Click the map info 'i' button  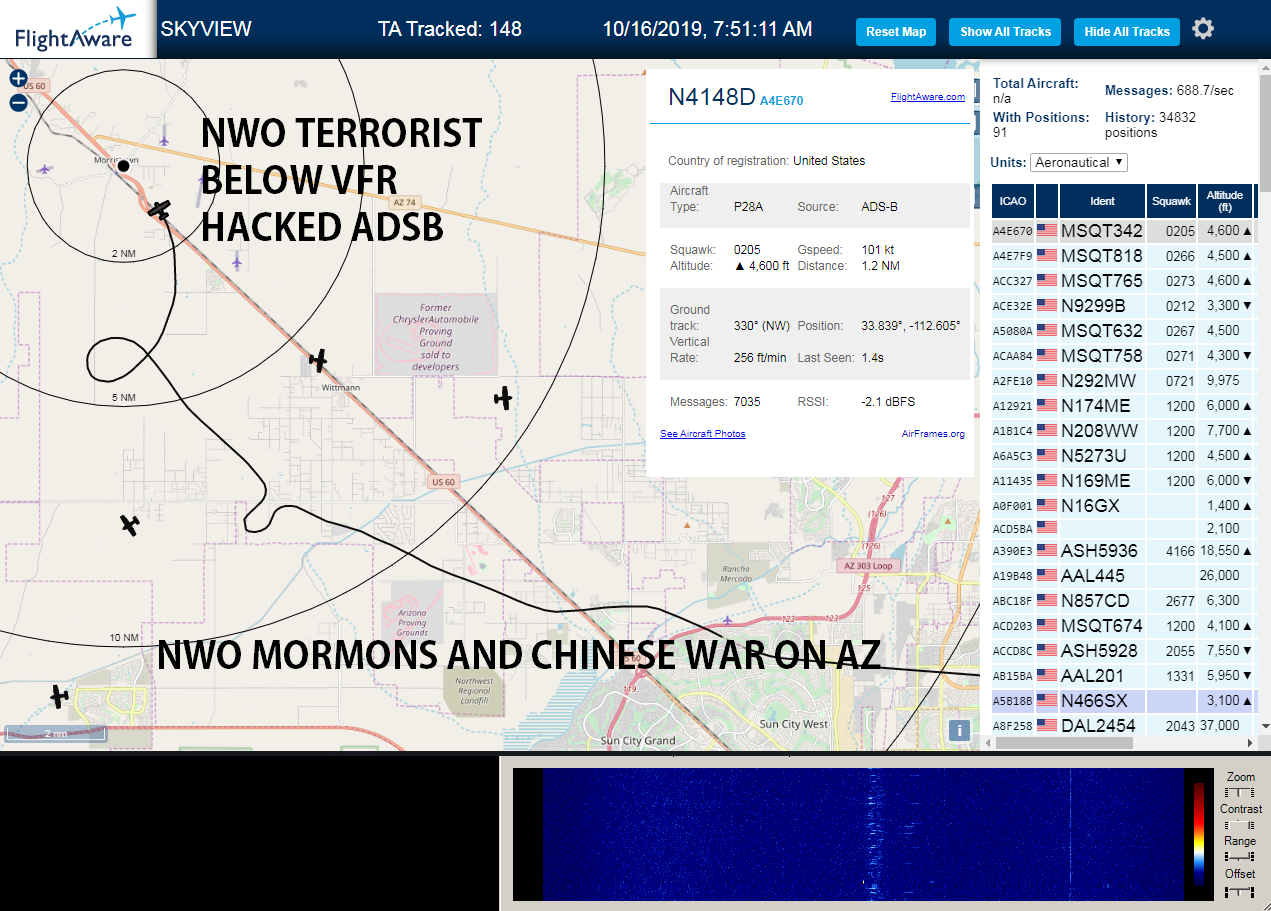point(959,730)
